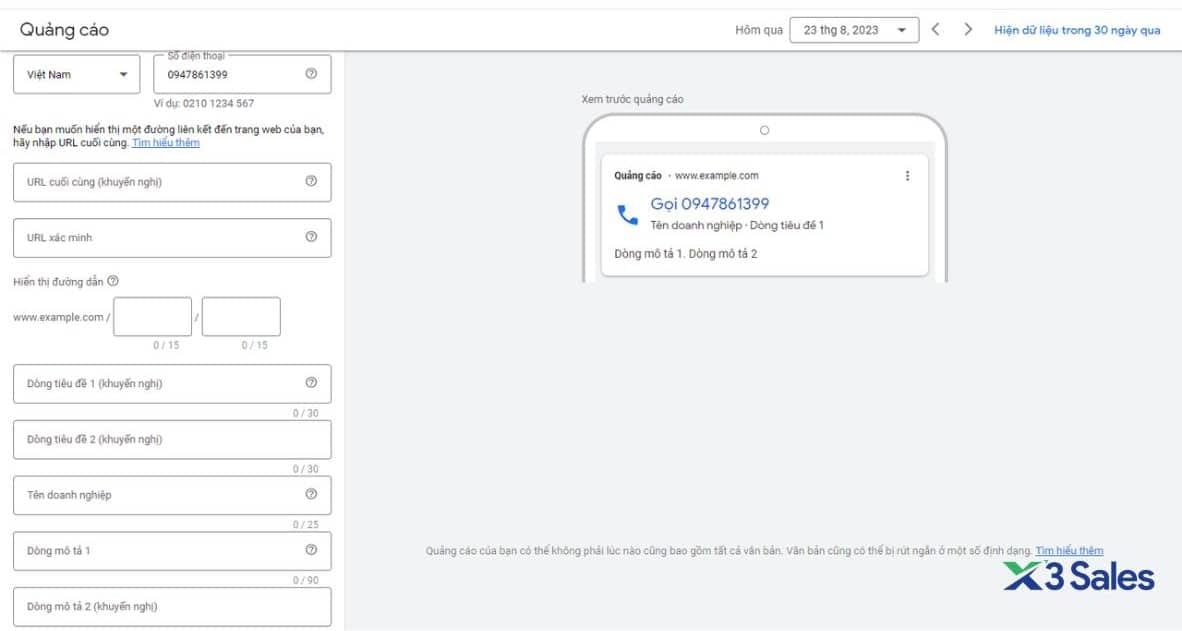Viewport: 1182px width, 631px height.
Task: Click the Gọi 0947861399 preview headline
Action: [709, 204]
